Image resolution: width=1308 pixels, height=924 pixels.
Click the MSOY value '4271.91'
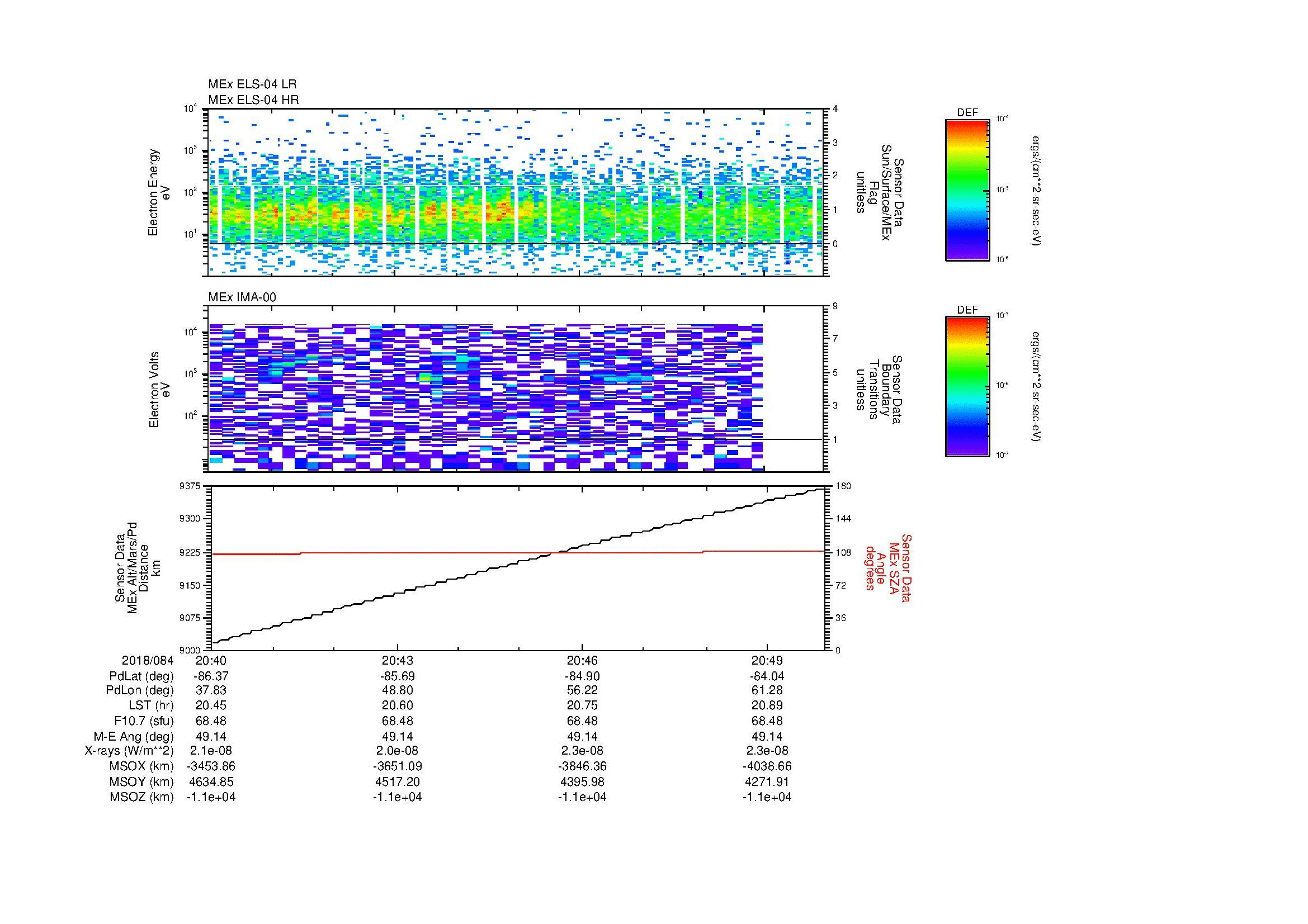click(x=767, y=781)
